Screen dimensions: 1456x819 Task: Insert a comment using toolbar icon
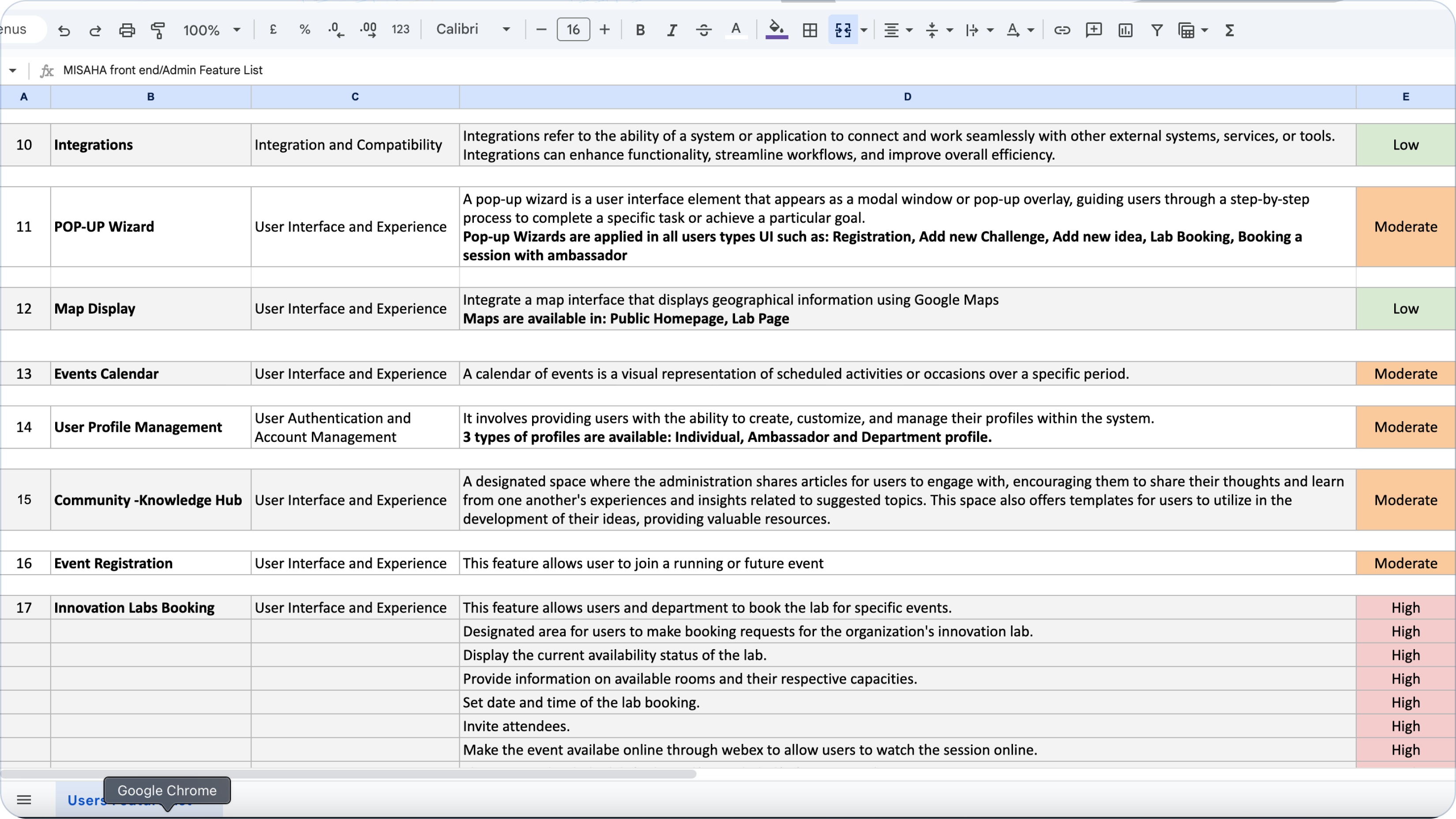click(1094, 30)
